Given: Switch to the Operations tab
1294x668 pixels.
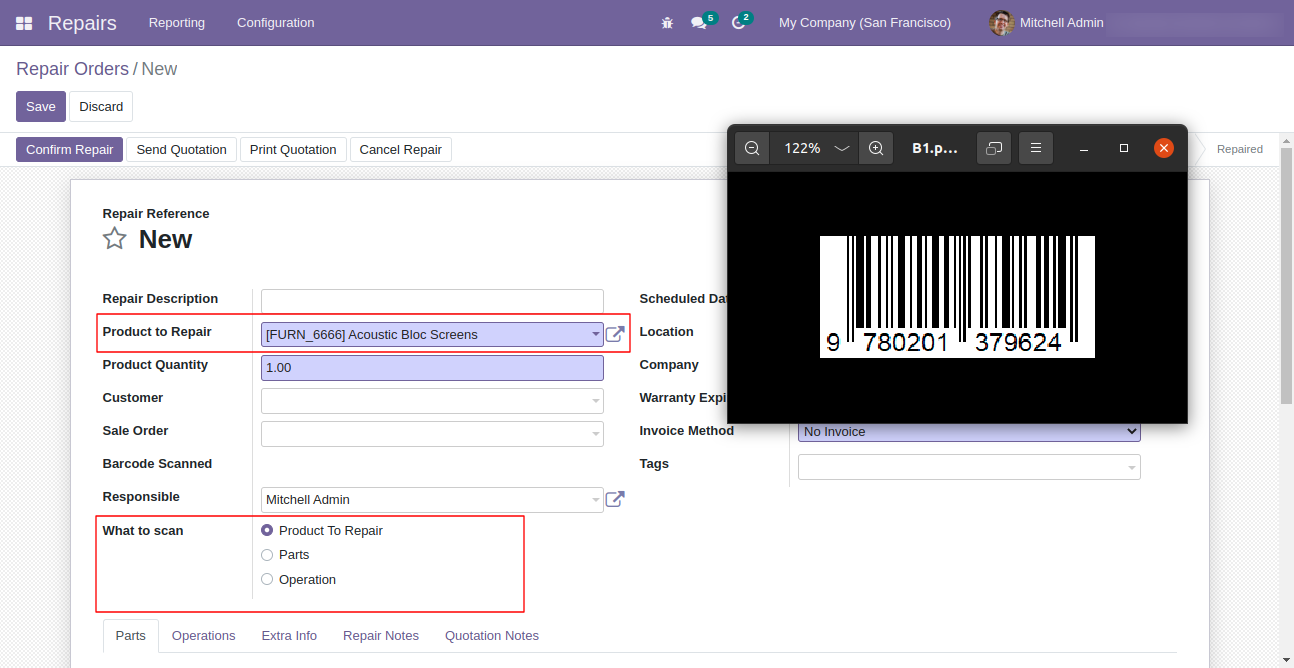Looking at the screenshot, I should click(x=204, y=636).
